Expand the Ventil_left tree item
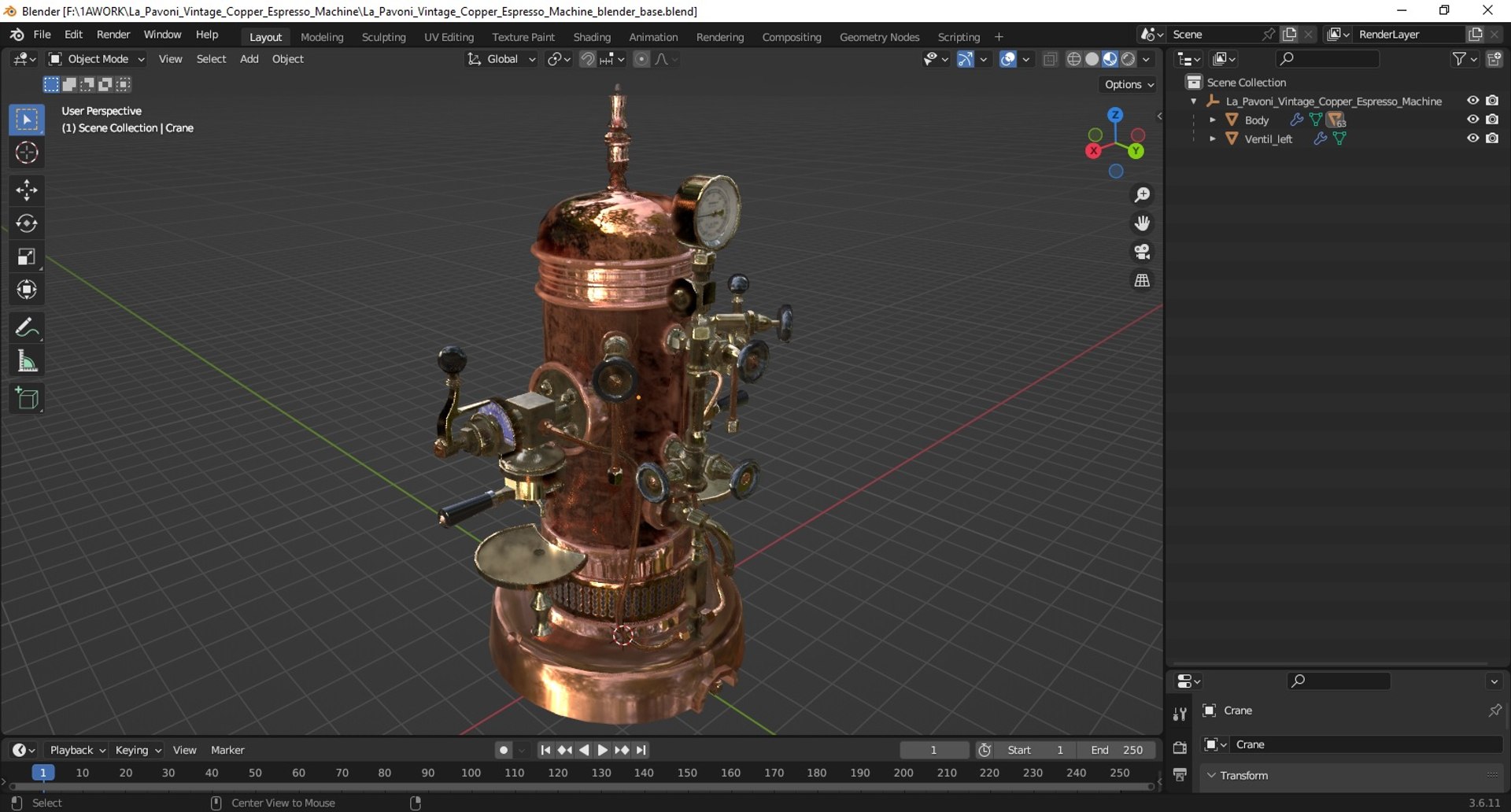 click(x=1213, y=138)
